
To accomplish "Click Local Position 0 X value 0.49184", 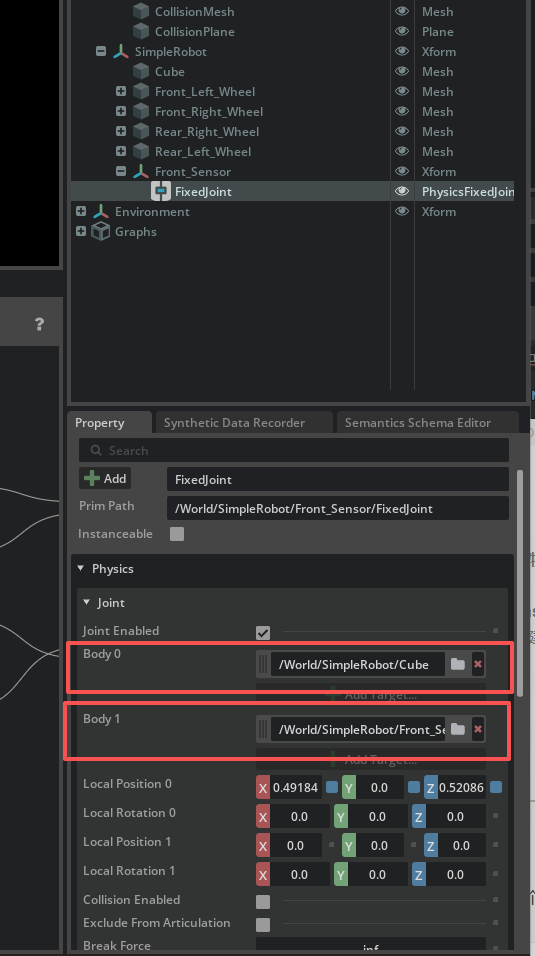I will point(296,788).
